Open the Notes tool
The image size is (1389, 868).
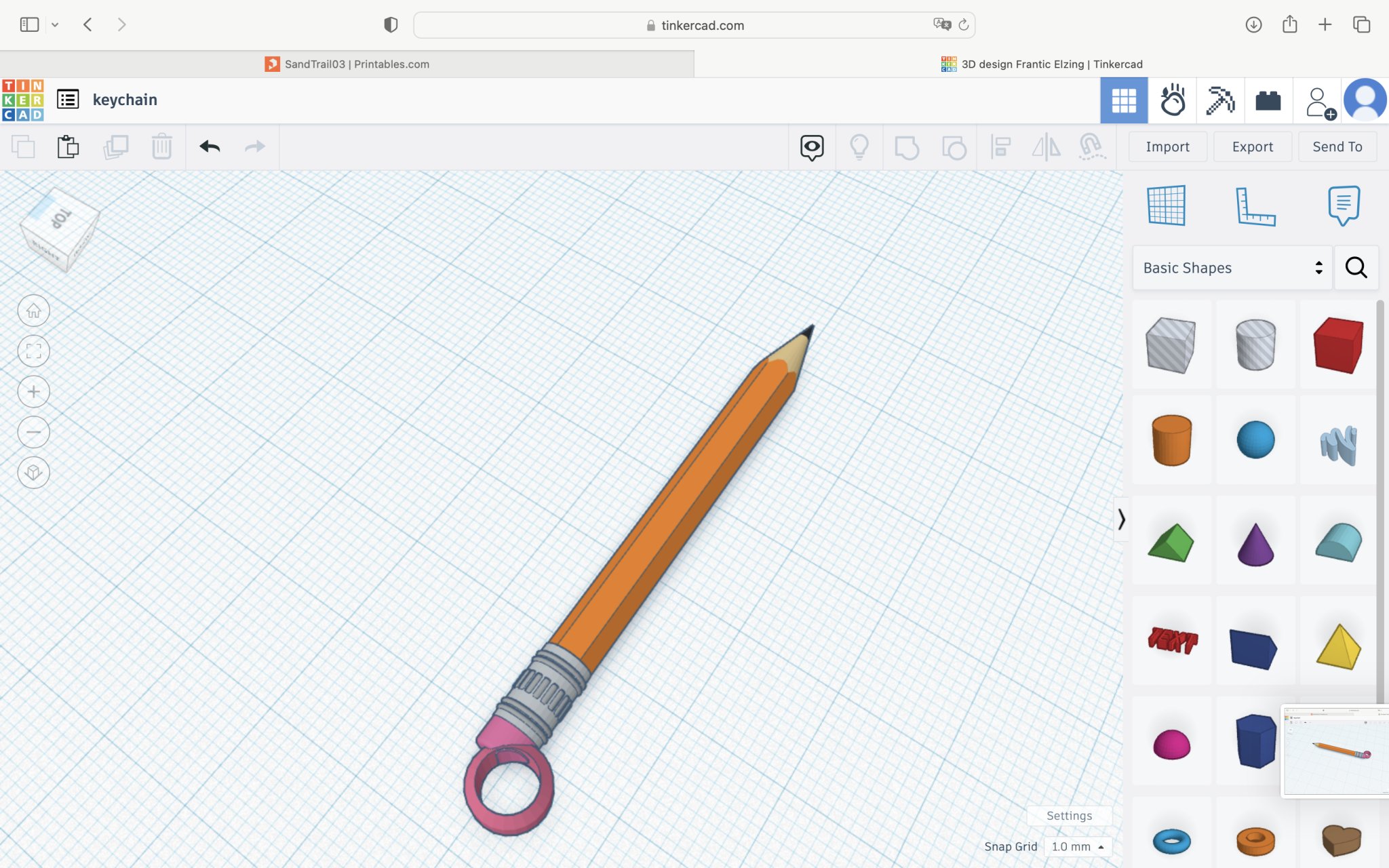coord(1343,205)
